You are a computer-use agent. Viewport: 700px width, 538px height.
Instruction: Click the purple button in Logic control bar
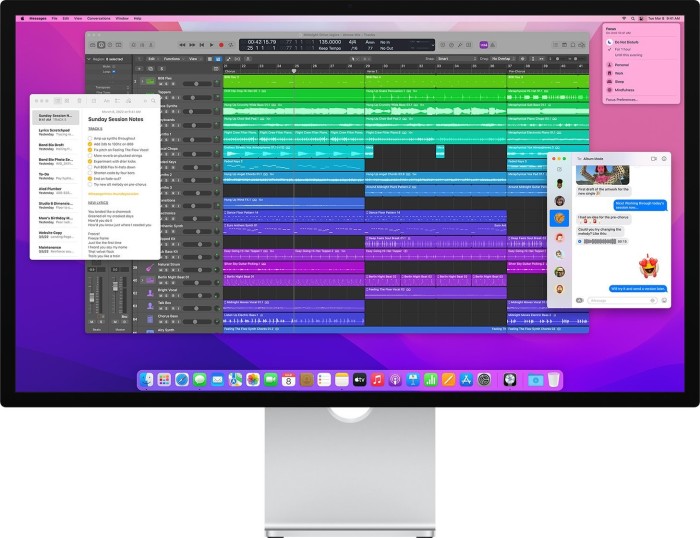pos(483,44)
